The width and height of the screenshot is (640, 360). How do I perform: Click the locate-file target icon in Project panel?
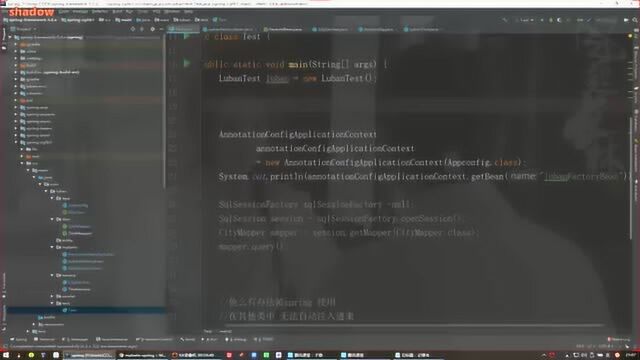pyautogui.click(x=133, y=29)
